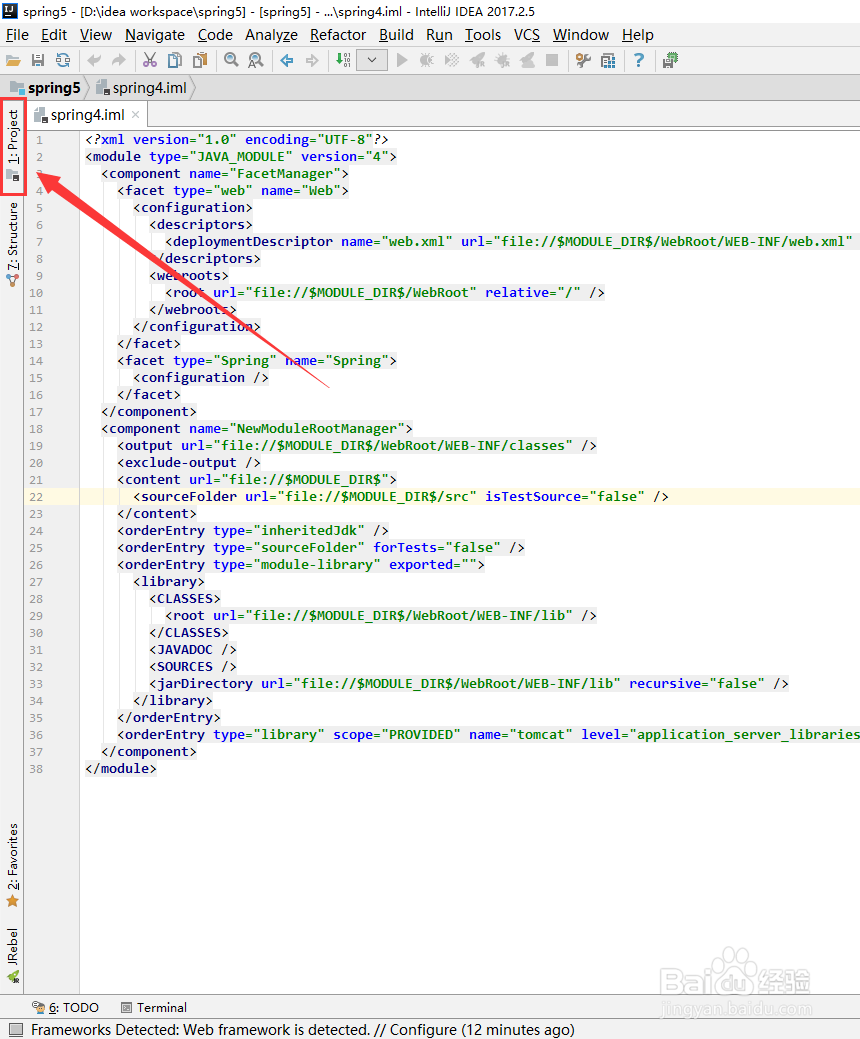860x1039 pixels.
Task: Click the Save All disk icon
Action: point(38,61)
